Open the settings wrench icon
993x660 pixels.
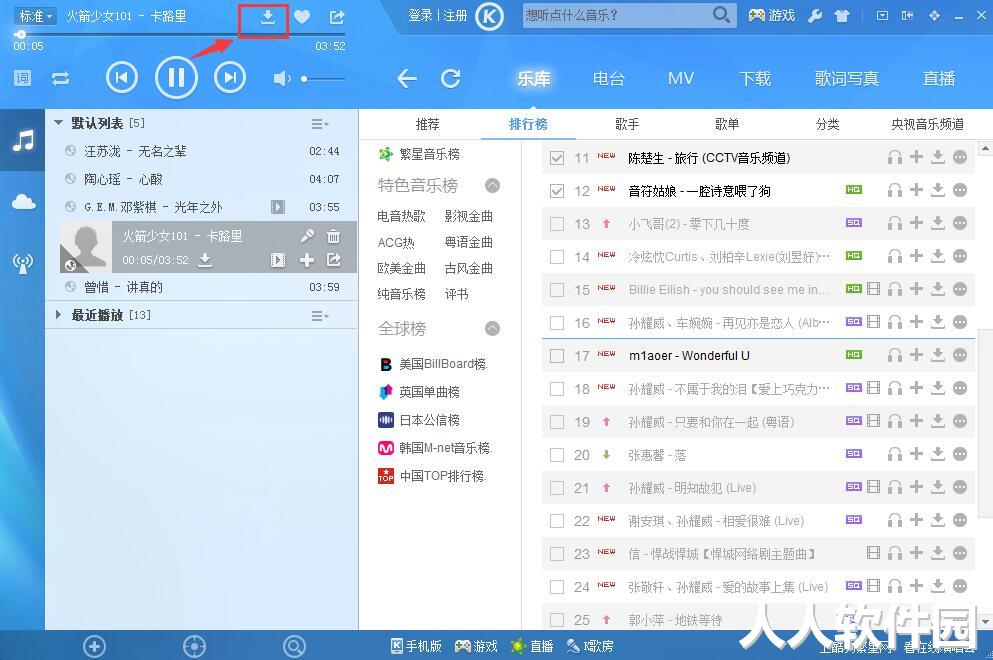815,16
